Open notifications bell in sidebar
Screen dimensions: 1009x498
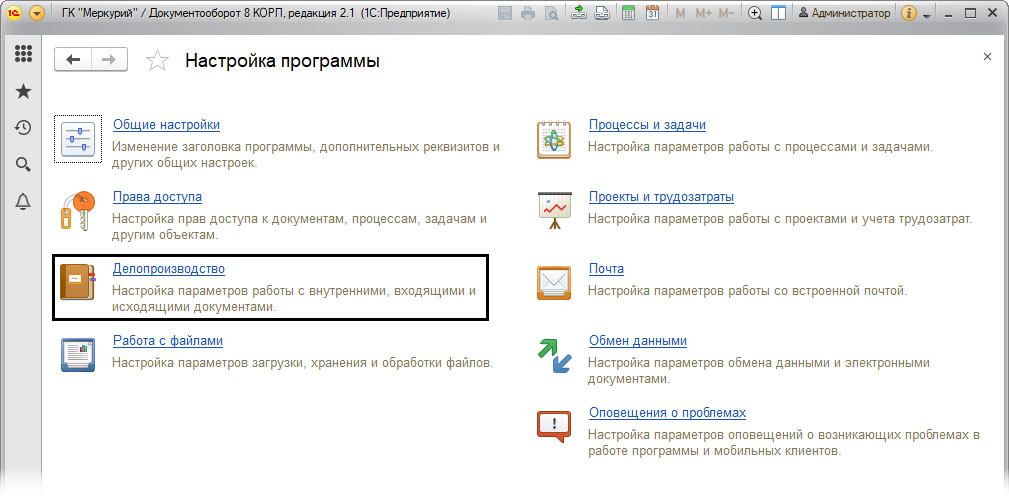(x=22, y=201)
